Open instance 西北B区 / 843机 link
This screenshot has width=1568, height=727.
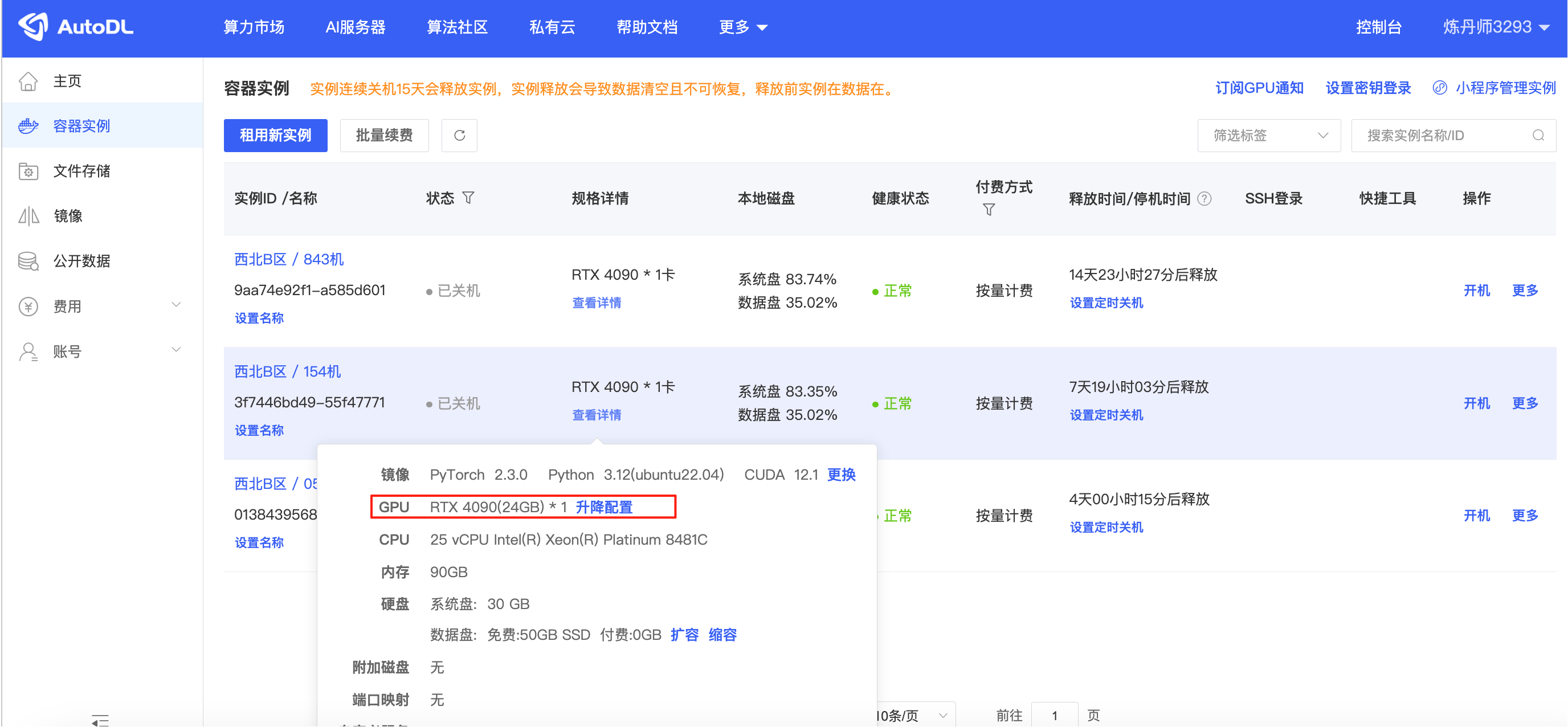[x=289, y=259]
